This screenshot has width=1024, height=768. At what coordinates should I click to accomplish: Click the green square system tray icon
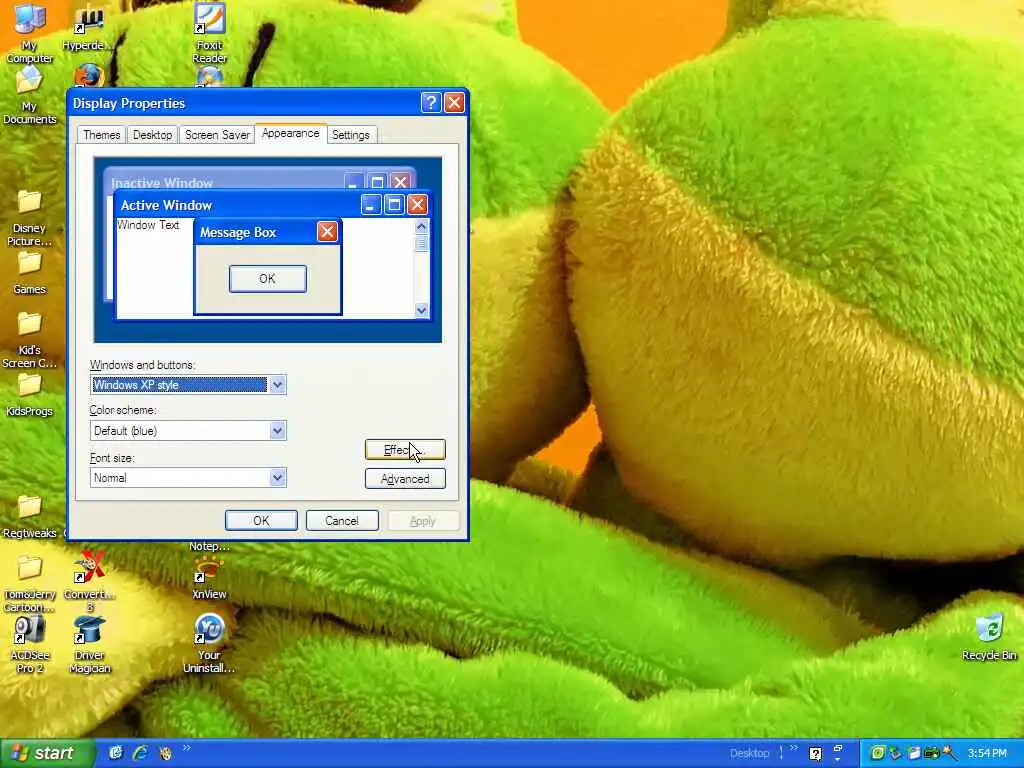pos(878,754)
